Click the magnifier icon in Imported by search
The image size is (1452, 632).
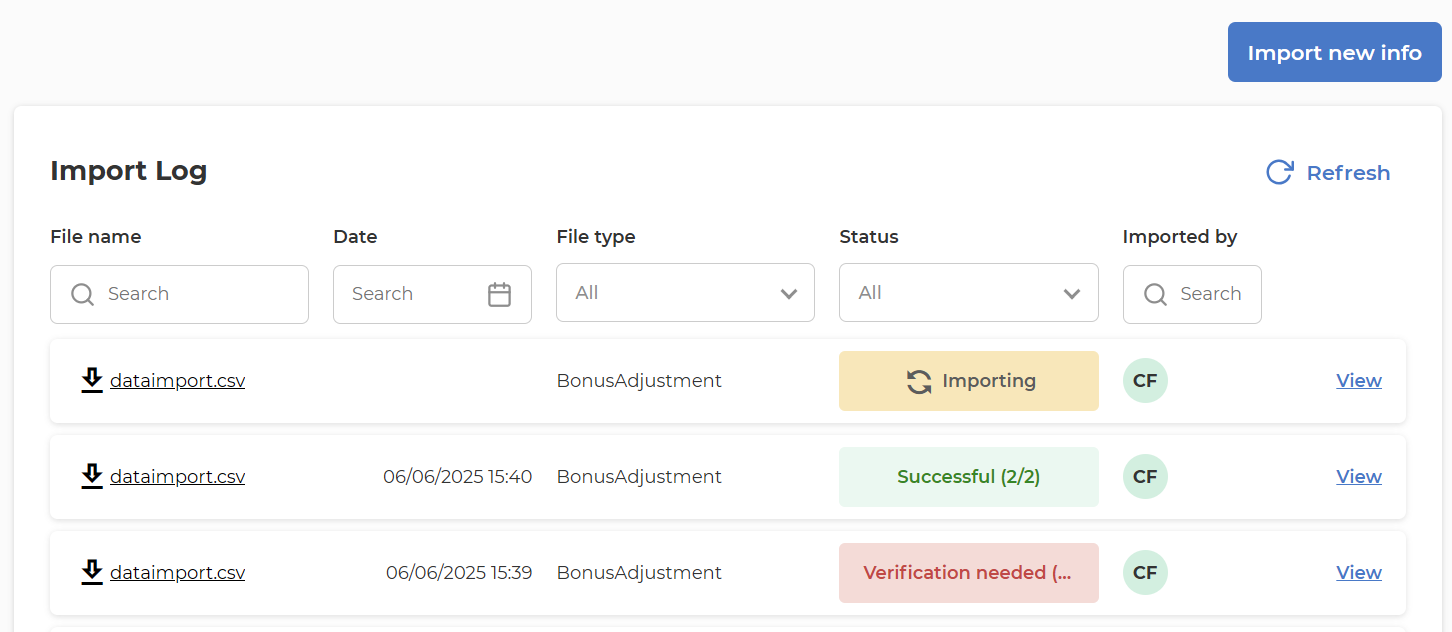[x=1155, y=294]
